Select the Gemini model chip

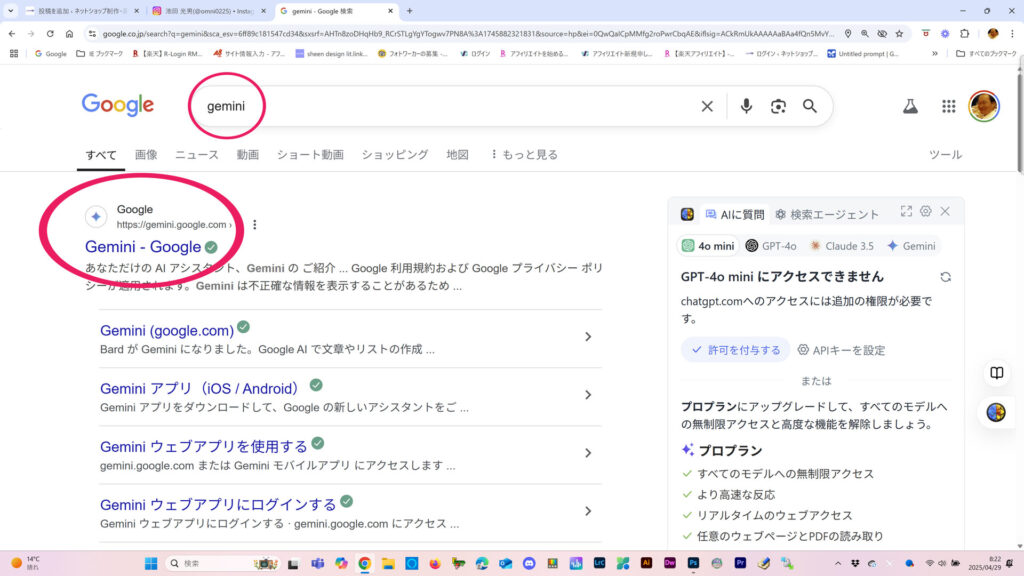pyautogui.click(x=911, y=246)
